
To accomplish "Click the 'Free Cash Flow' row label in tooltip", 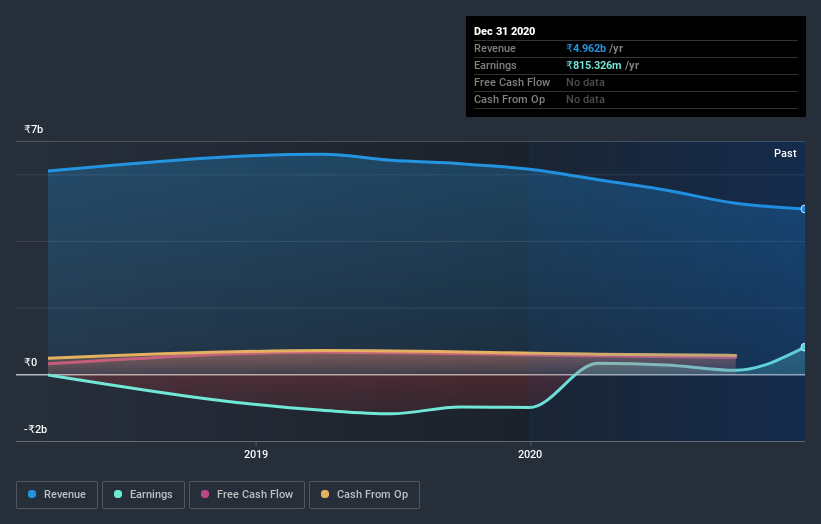I will (512, 82).
